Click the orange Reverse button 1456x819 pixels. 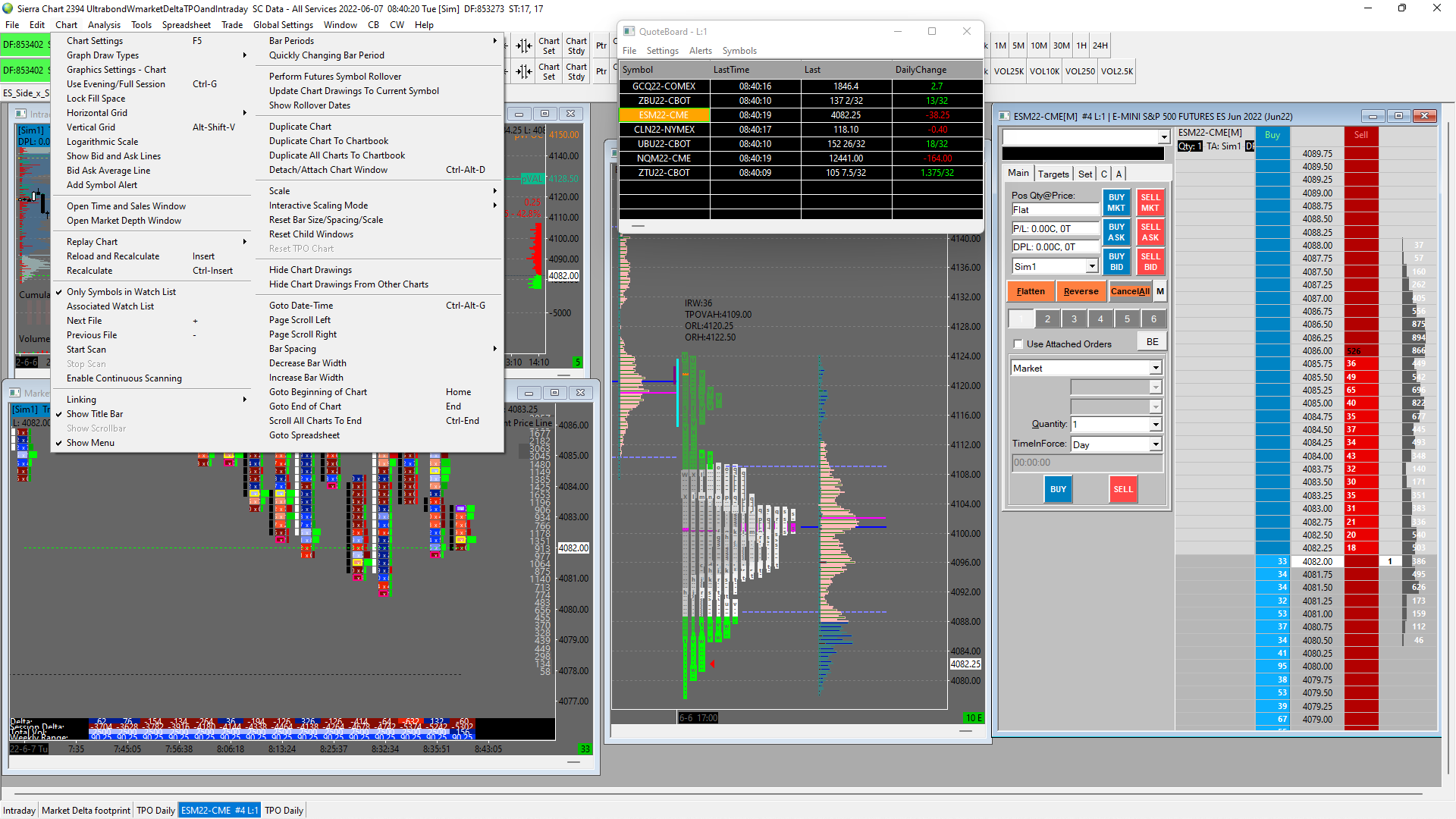click(x=1081, y=291)
